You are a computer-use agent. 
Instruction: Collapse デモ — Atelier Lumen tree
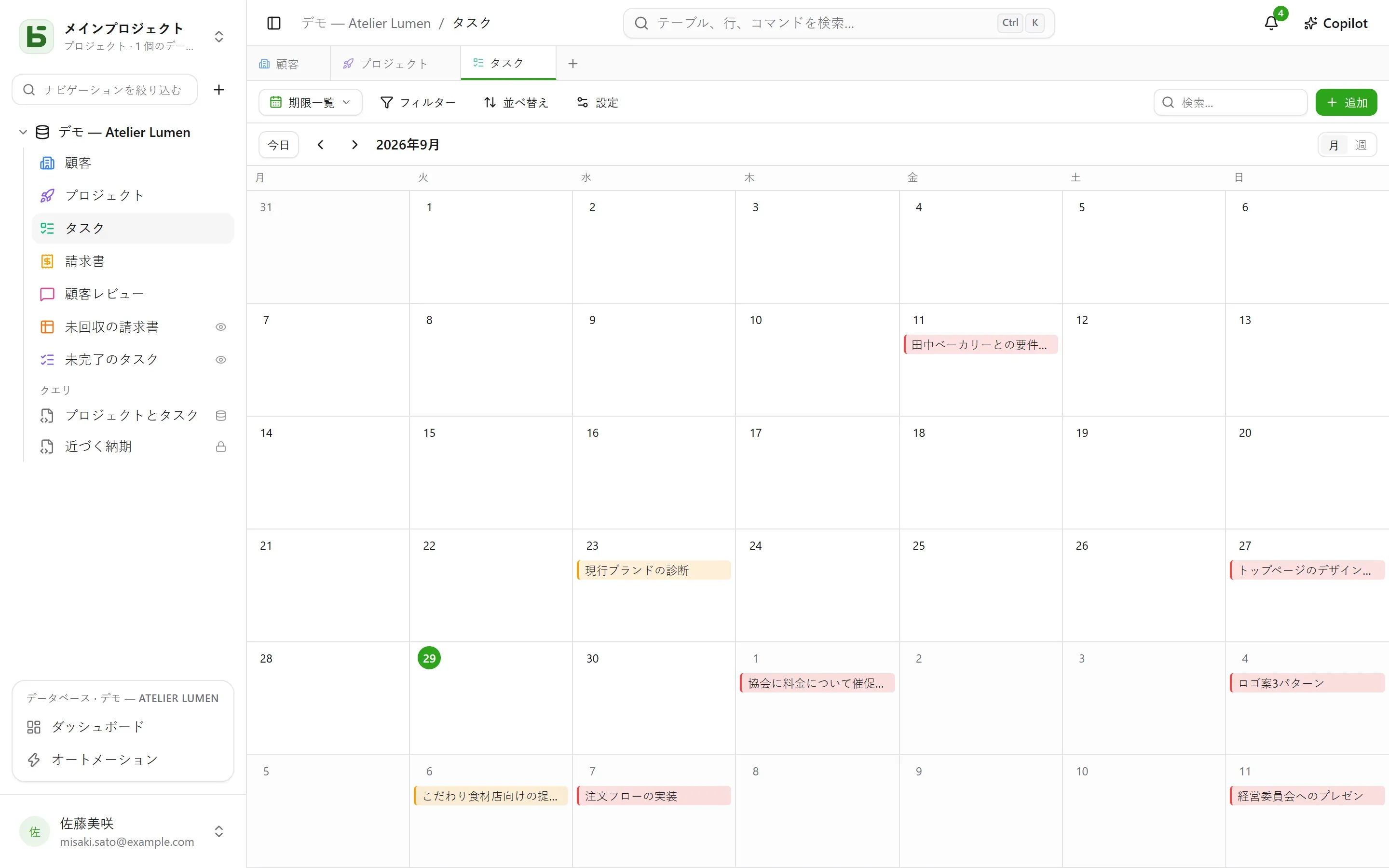click(x=23, y=132)
